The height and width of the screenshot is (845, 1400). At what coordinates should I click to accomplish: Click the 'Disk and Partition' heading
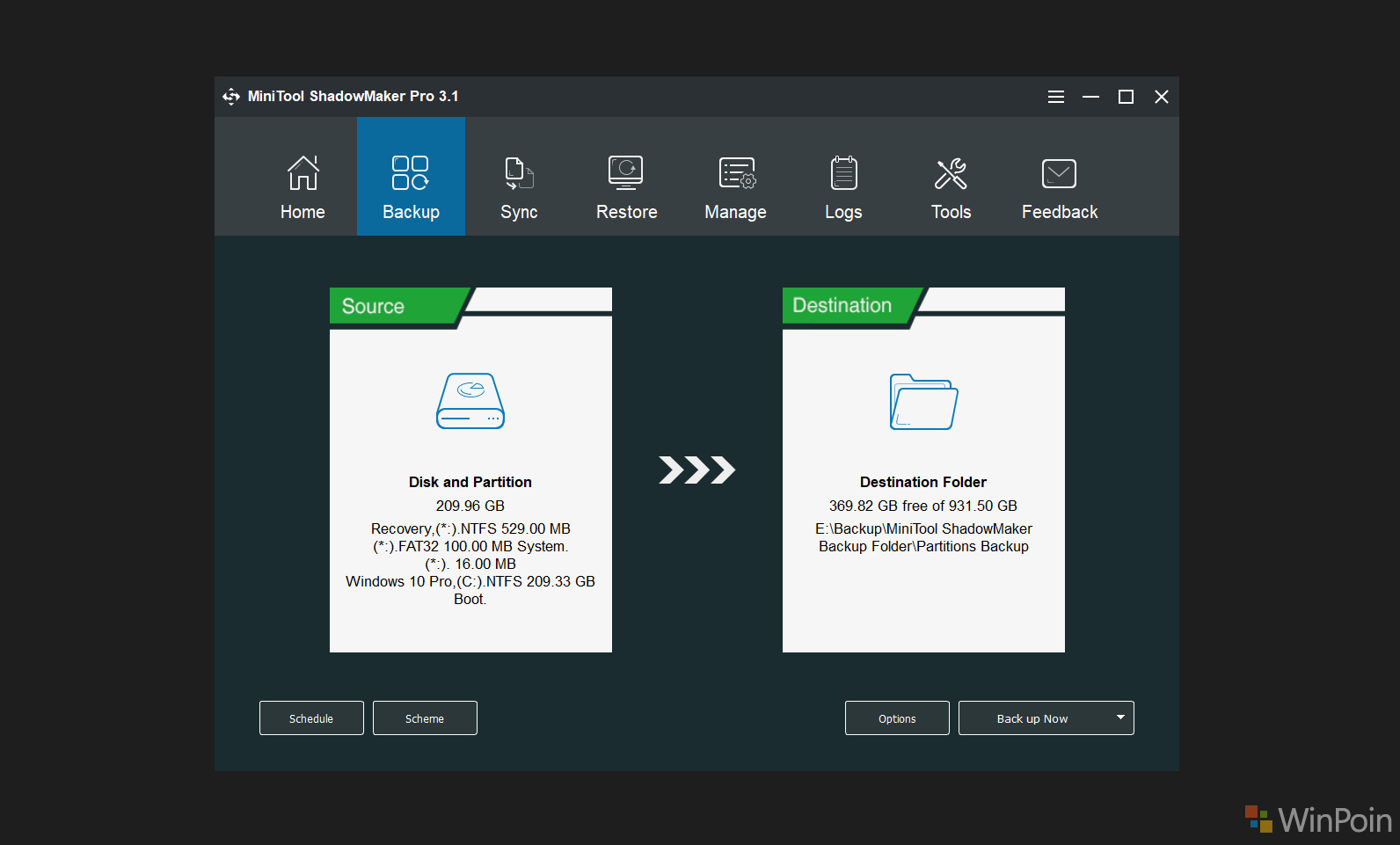point(470,482)
